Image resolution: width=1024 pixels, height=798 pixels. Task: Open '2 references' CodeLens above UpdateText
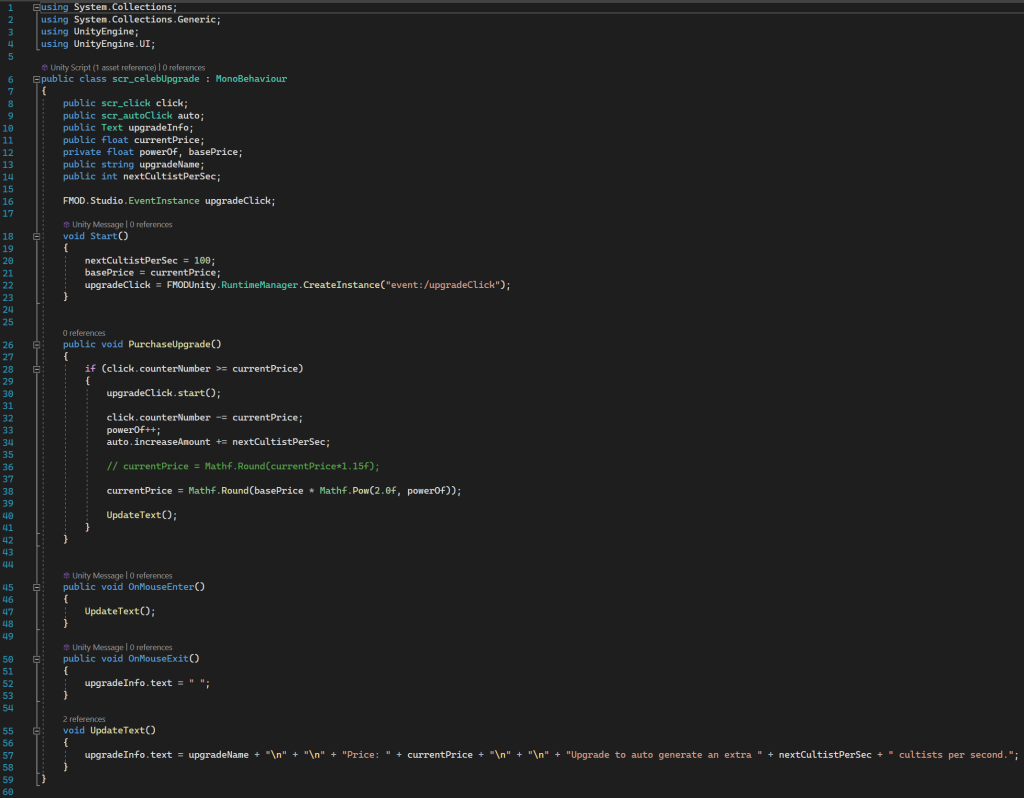point(84,719)
